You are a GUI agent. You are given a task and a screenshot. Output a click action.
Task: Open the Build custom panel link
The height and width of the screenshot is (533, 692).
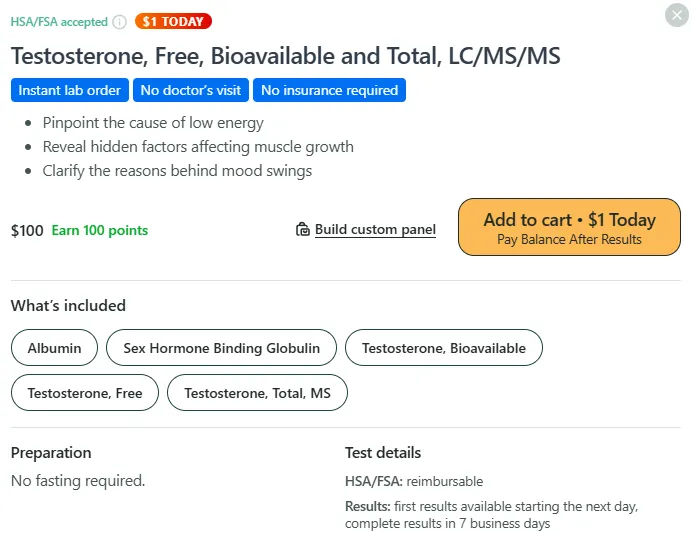pyautogui.click(x=375, y=229)
